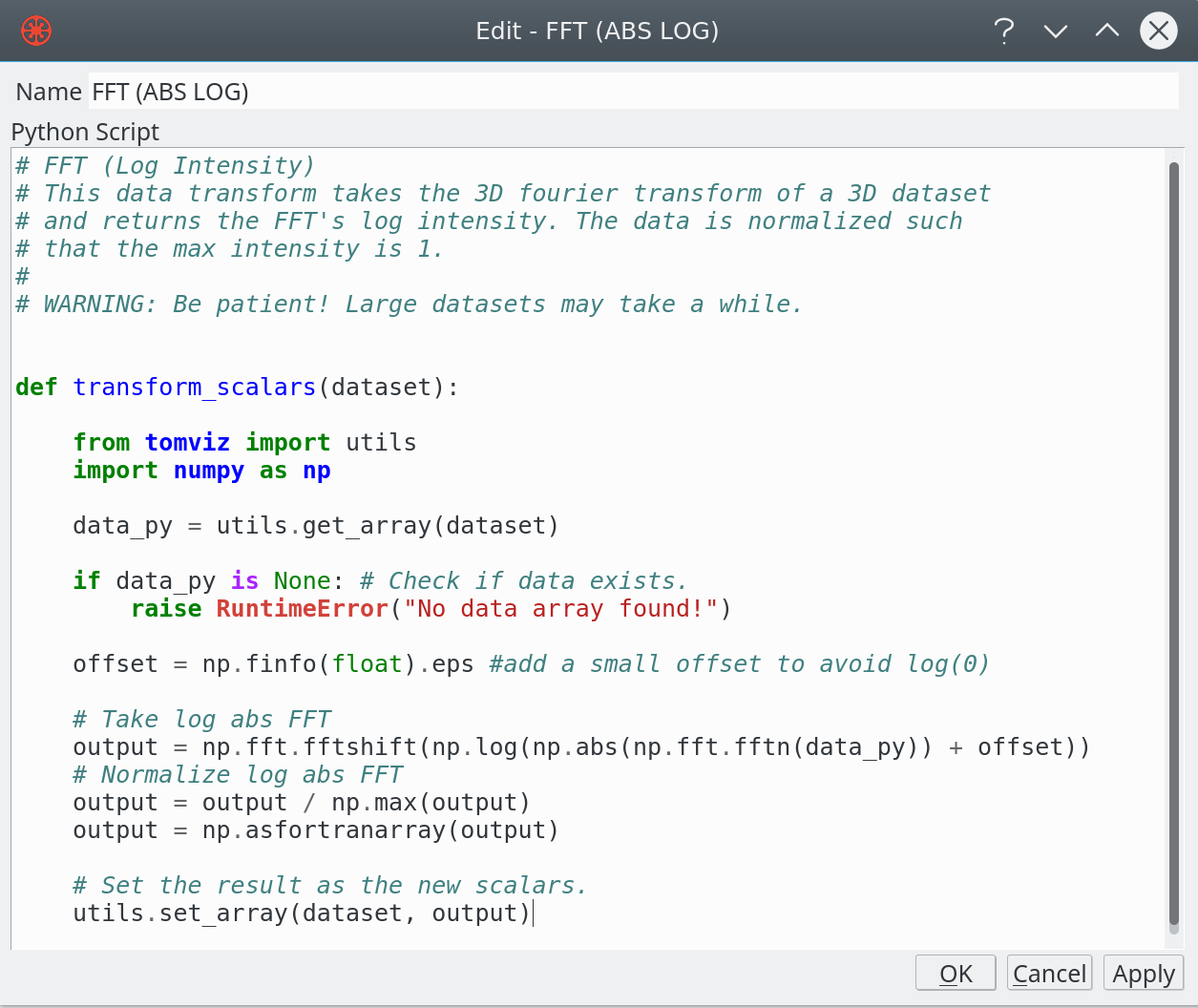Screen dimensions: 1198x1008
Task: Click the '# Normalize log abs FFT' comment
Action: (x=238, y=775)
